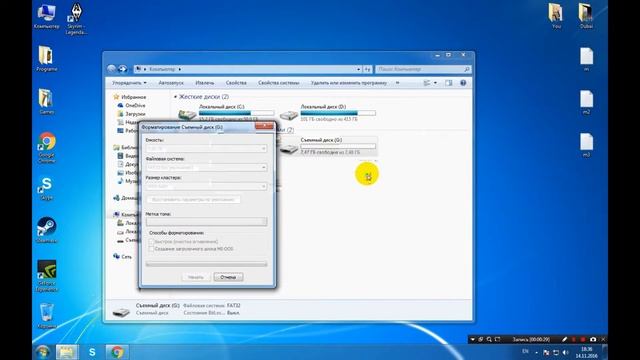The height and width of the screenshot is (360, 640).
Task: Click the format progress bar
Action: [x=207, y=264]
